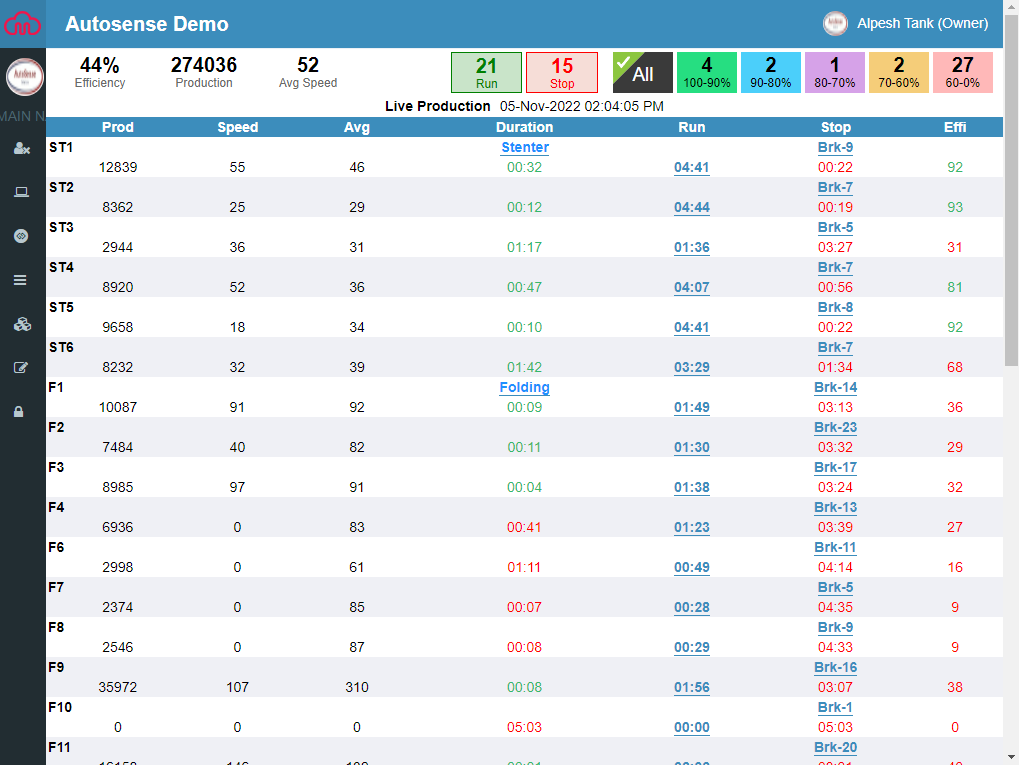1019x765 pixels.
Task: Open Alpesh Tank (Owner) user menu
Action: (x=906, y=23)
